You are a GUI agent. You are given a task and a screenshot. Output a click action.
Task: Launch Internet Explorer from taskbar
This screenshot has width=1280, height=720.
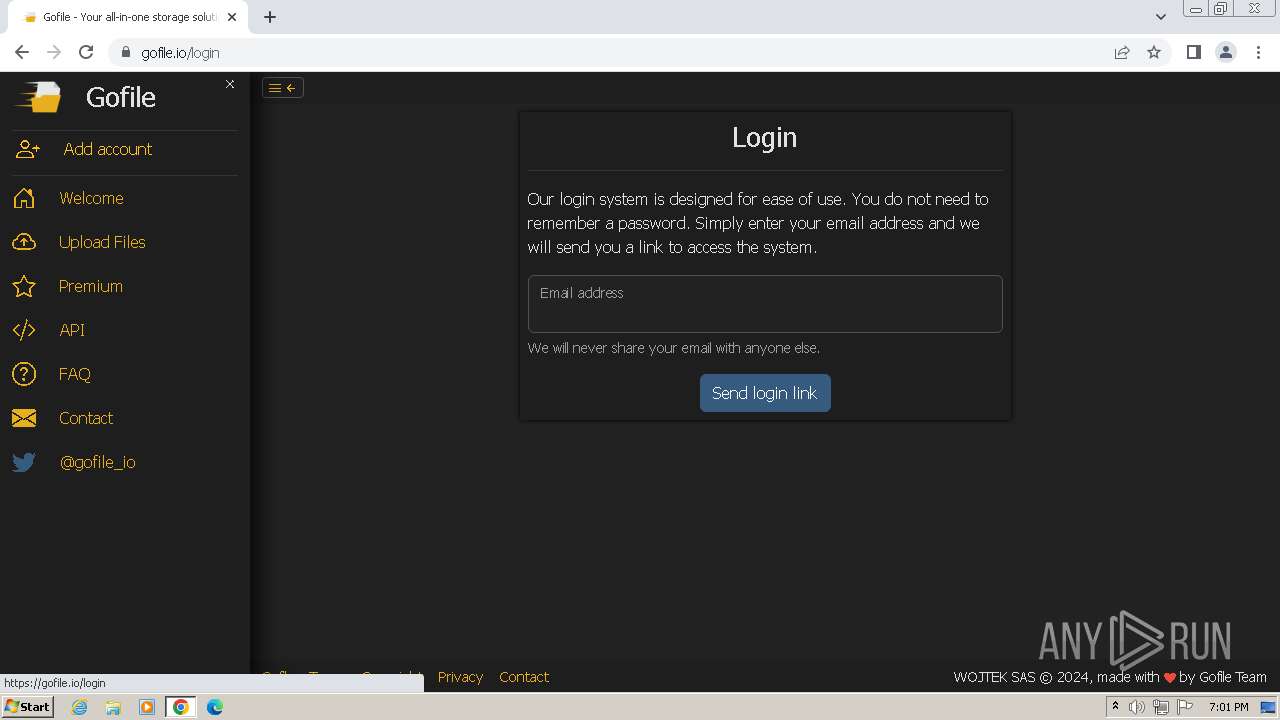click(x=80, y=707)
